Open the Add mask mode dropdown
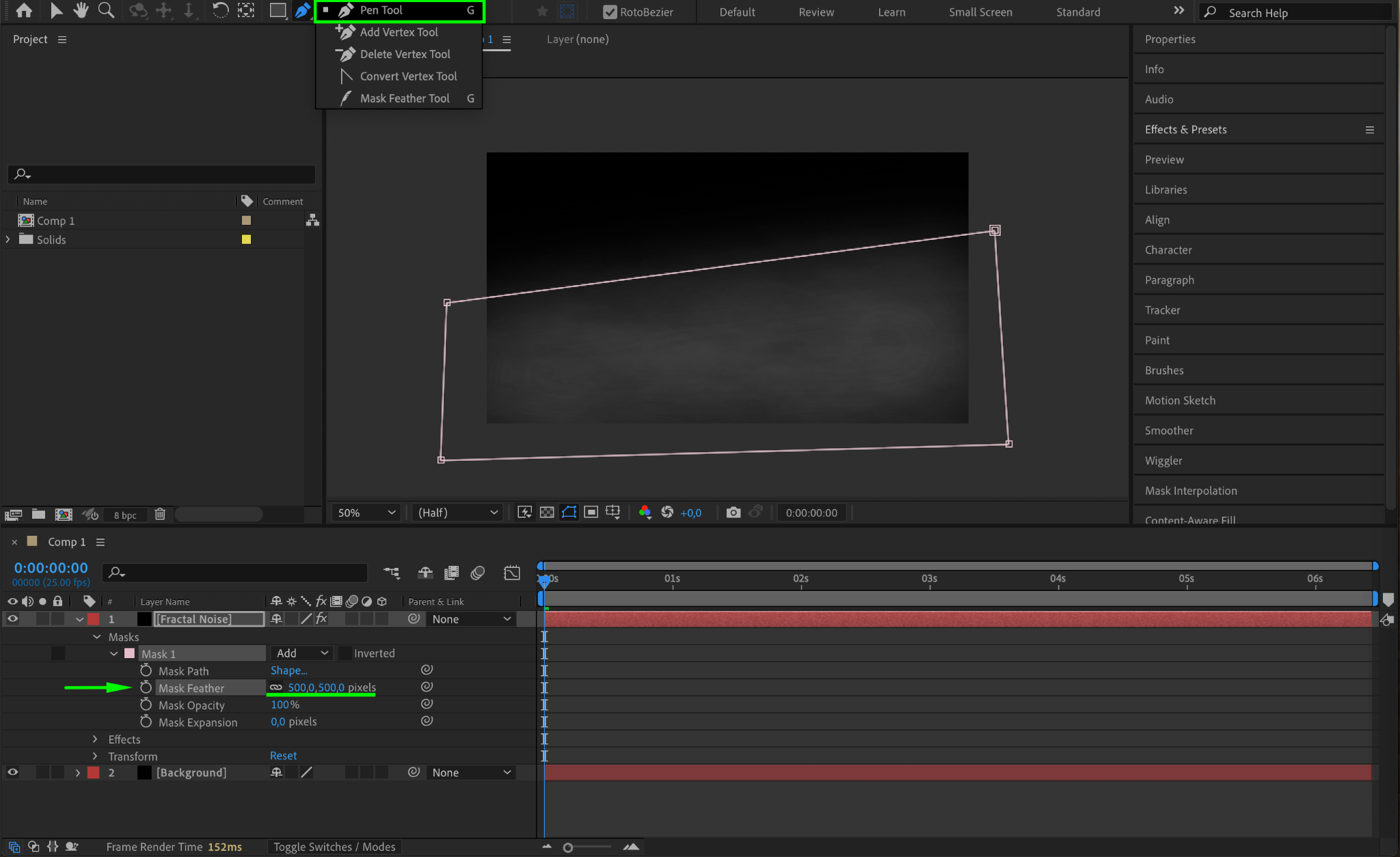1400x857 pixels. pyautogui.click(x=302, y=653)
